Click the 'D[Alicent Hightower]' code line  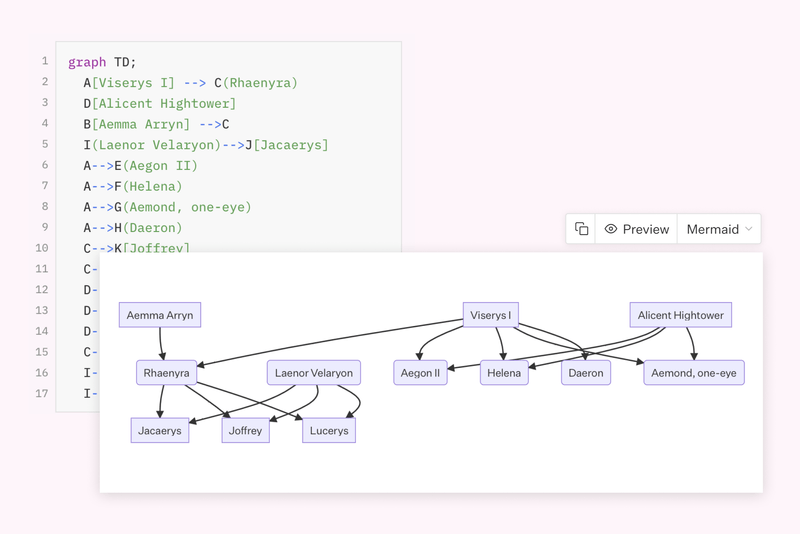coord(160,103)
